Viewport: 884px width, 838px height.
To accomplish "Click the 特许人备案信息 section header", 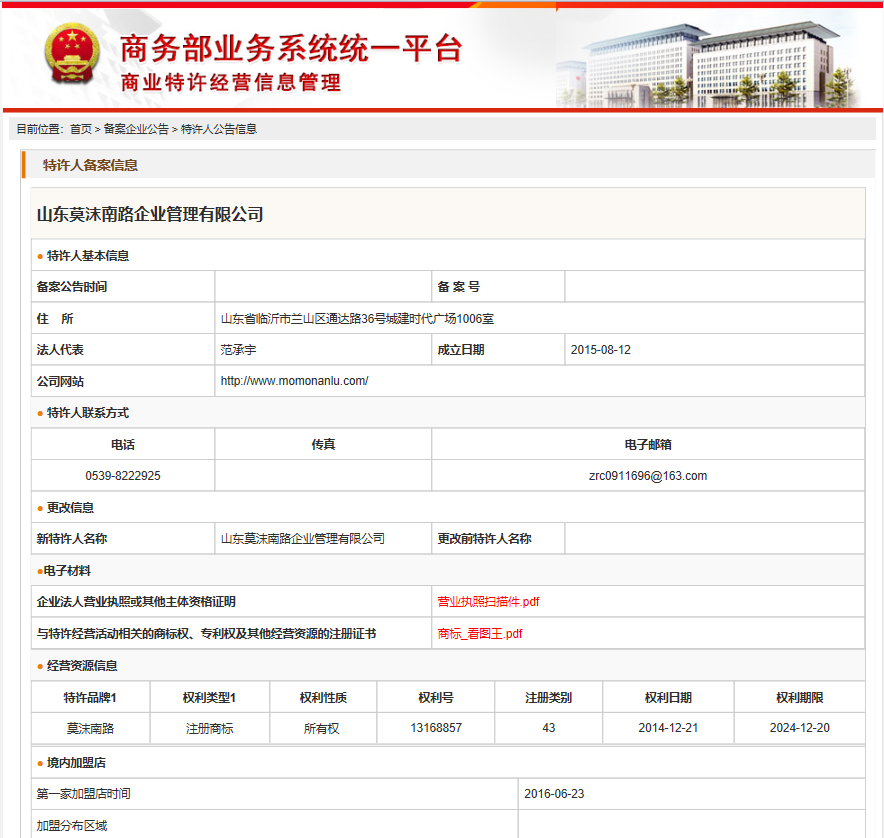I will [x=90, y=165].
